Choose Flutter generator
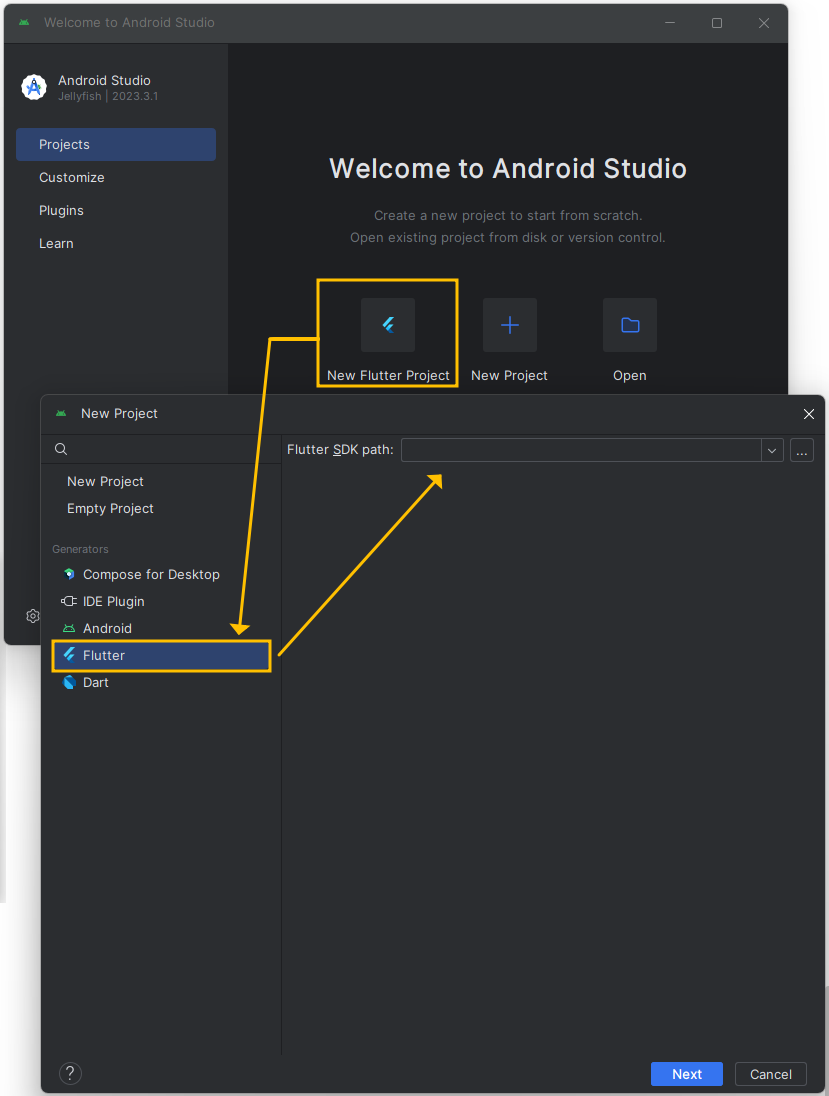This screenshot has height=1096, width=829. click(x=161, y=656)
